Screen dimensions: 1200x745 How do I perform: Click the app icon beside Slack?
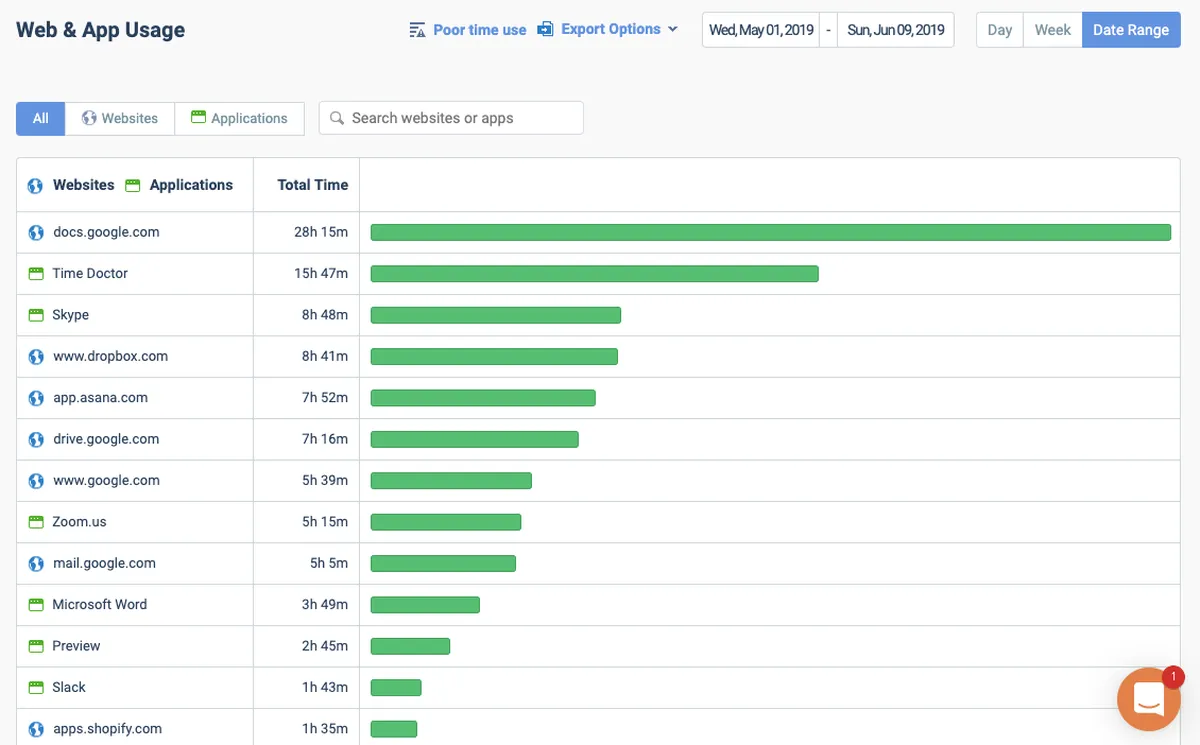coord(36,688)
